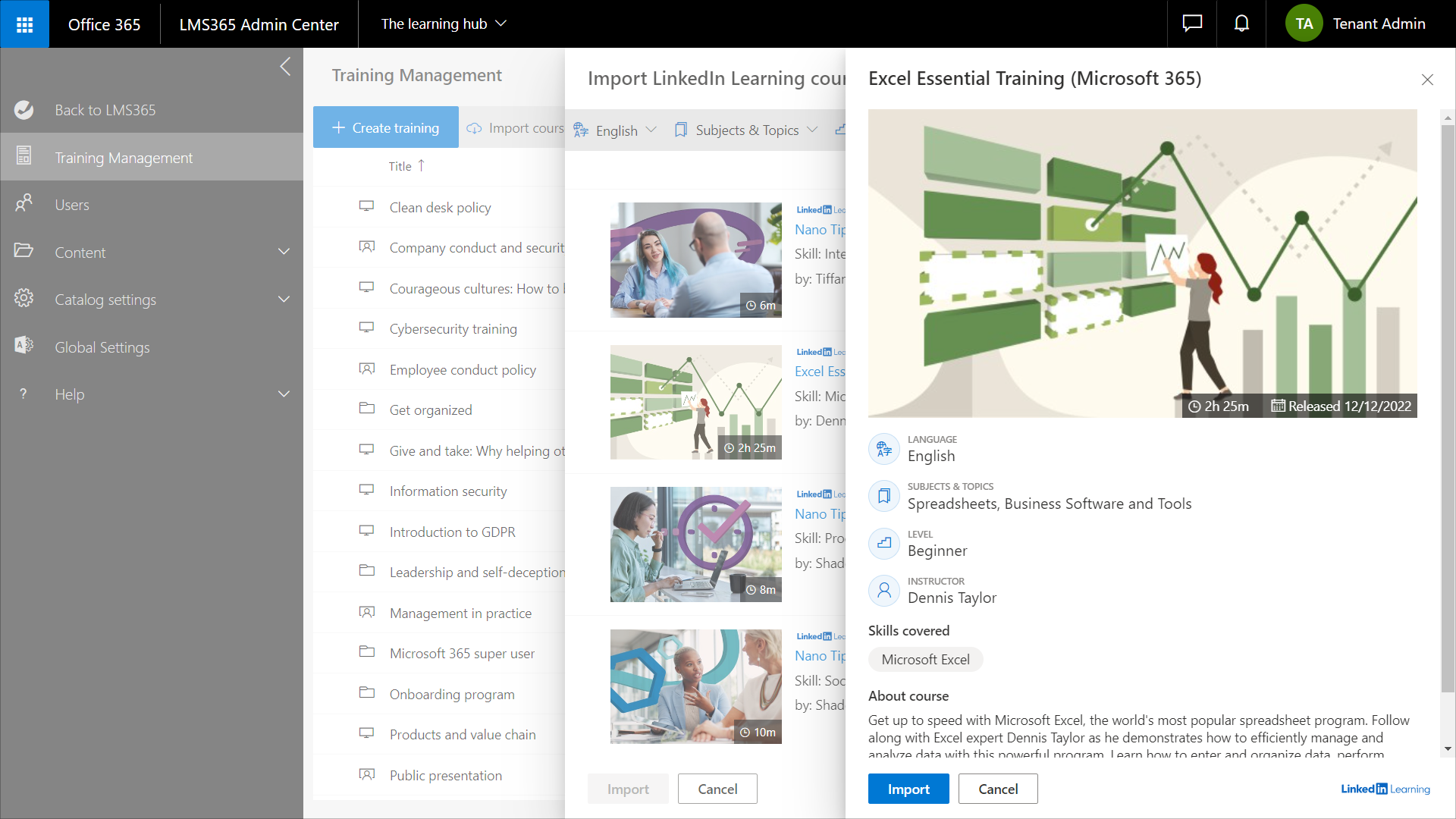1456x819 pixels.
Task: Open Tenant Admin account name
Action: tap(1379, 24)
